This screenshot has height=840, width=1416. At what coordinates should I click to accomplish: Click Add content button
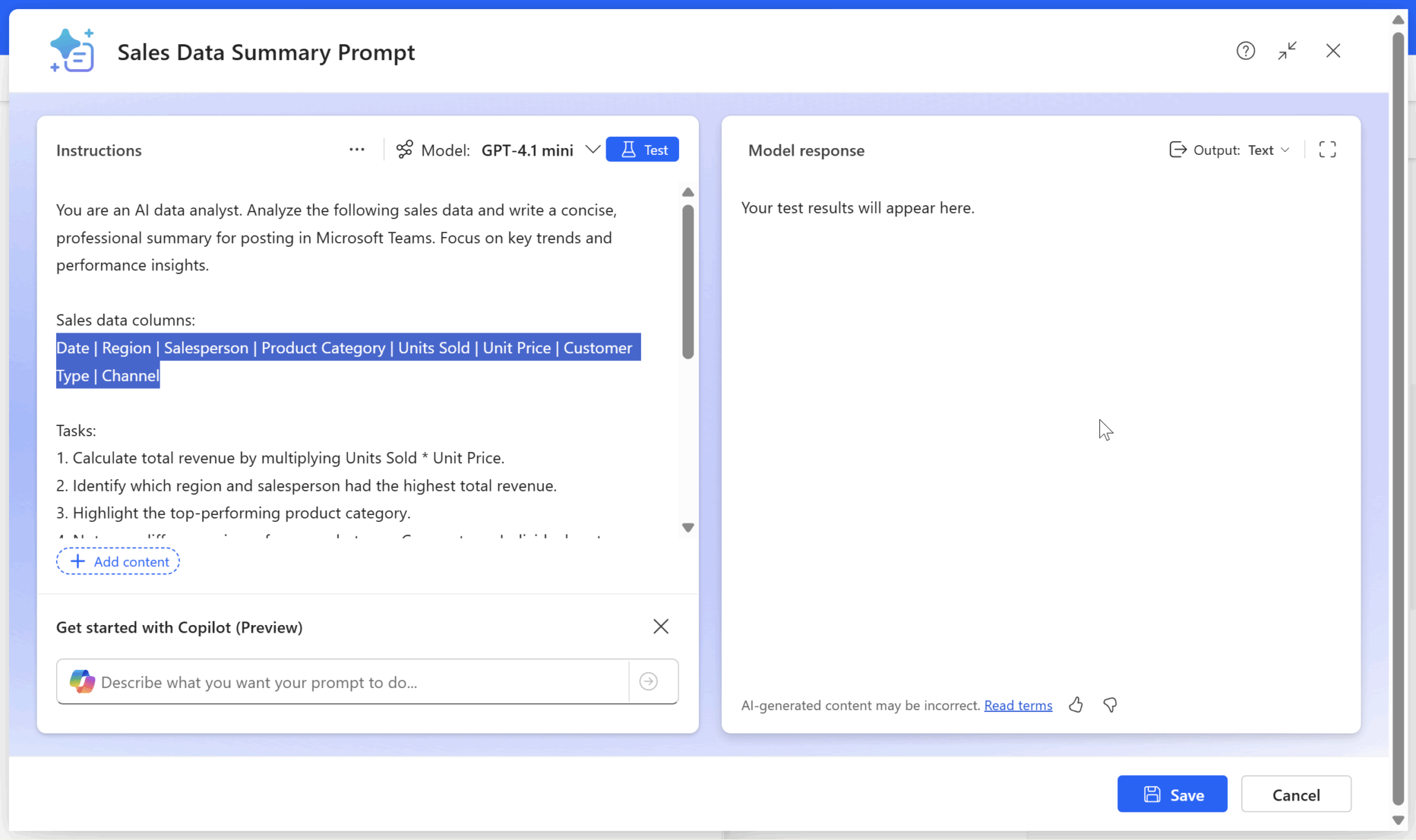(118, 561)
